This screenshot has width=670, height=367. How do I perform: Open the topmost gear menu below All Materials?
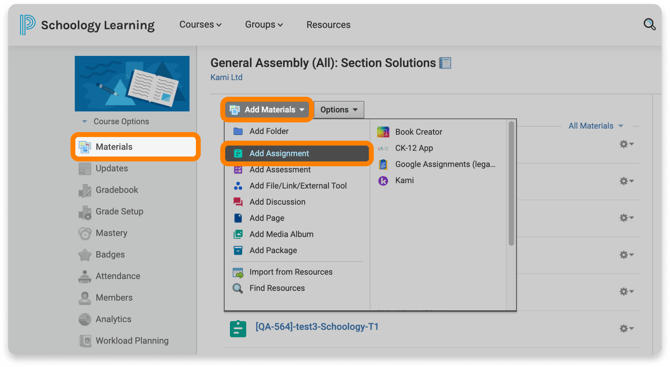click(626, 144)
